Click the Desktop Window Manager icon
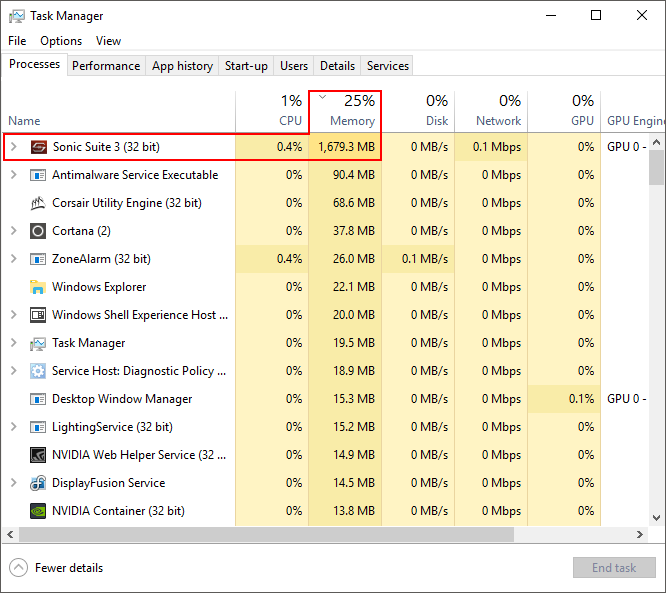666x593 pixels. pos(38,399)
